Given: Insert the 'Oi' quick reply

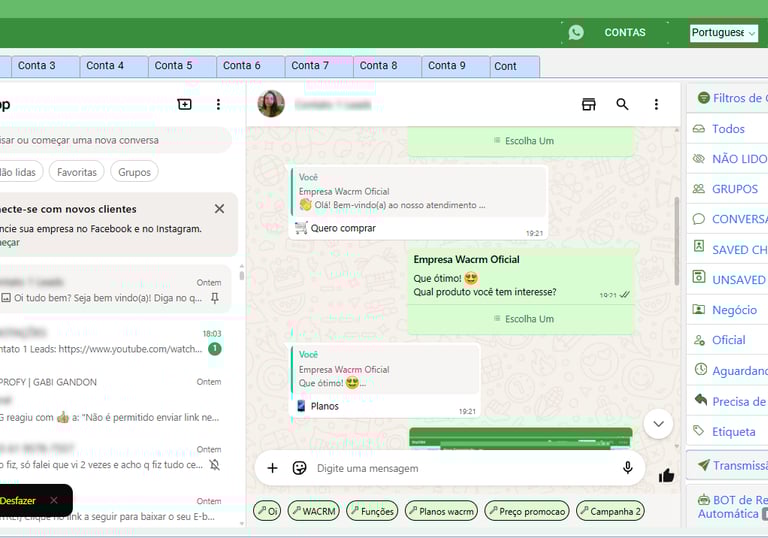Looking at the screenshot, I should click(x=267, y=511).
